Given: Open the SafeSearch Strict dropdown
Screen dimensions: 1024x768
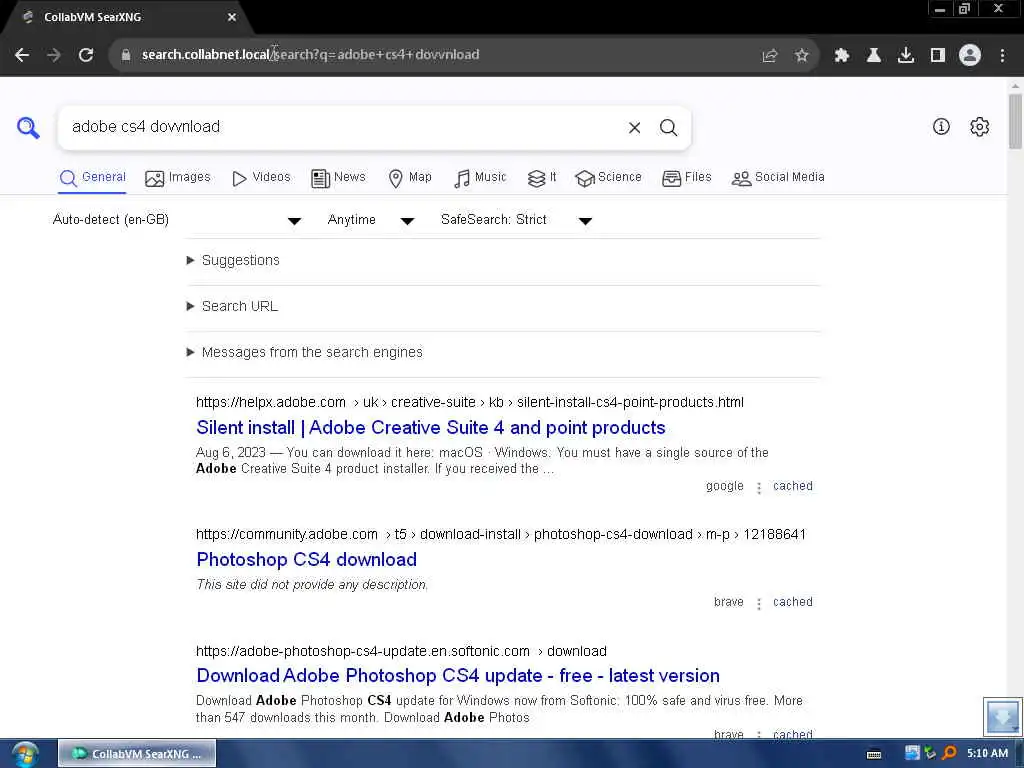Looking at the screenshot, I should (516, 220).
